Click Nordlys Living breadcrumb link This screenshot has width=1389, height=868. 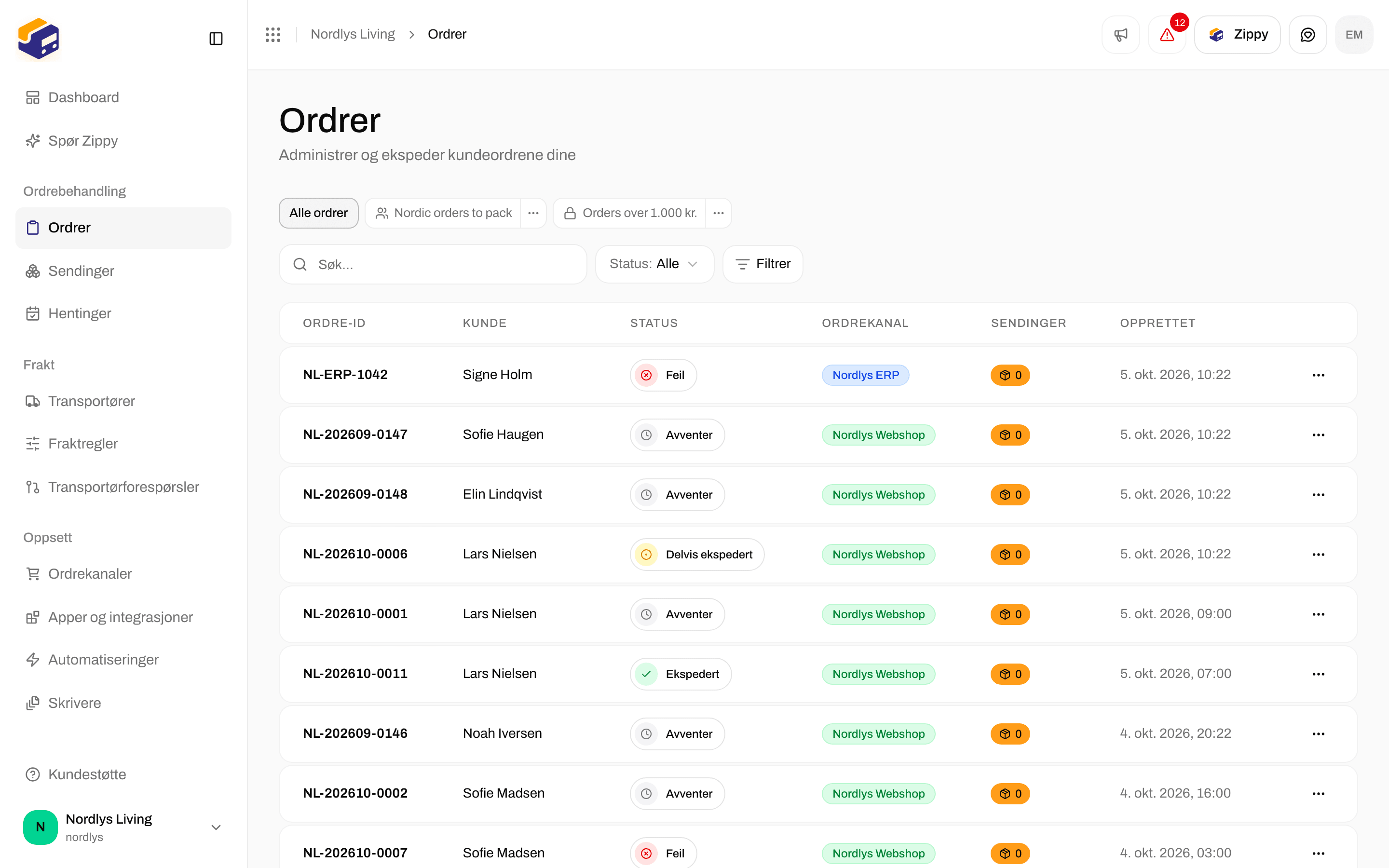coord(353,34)
